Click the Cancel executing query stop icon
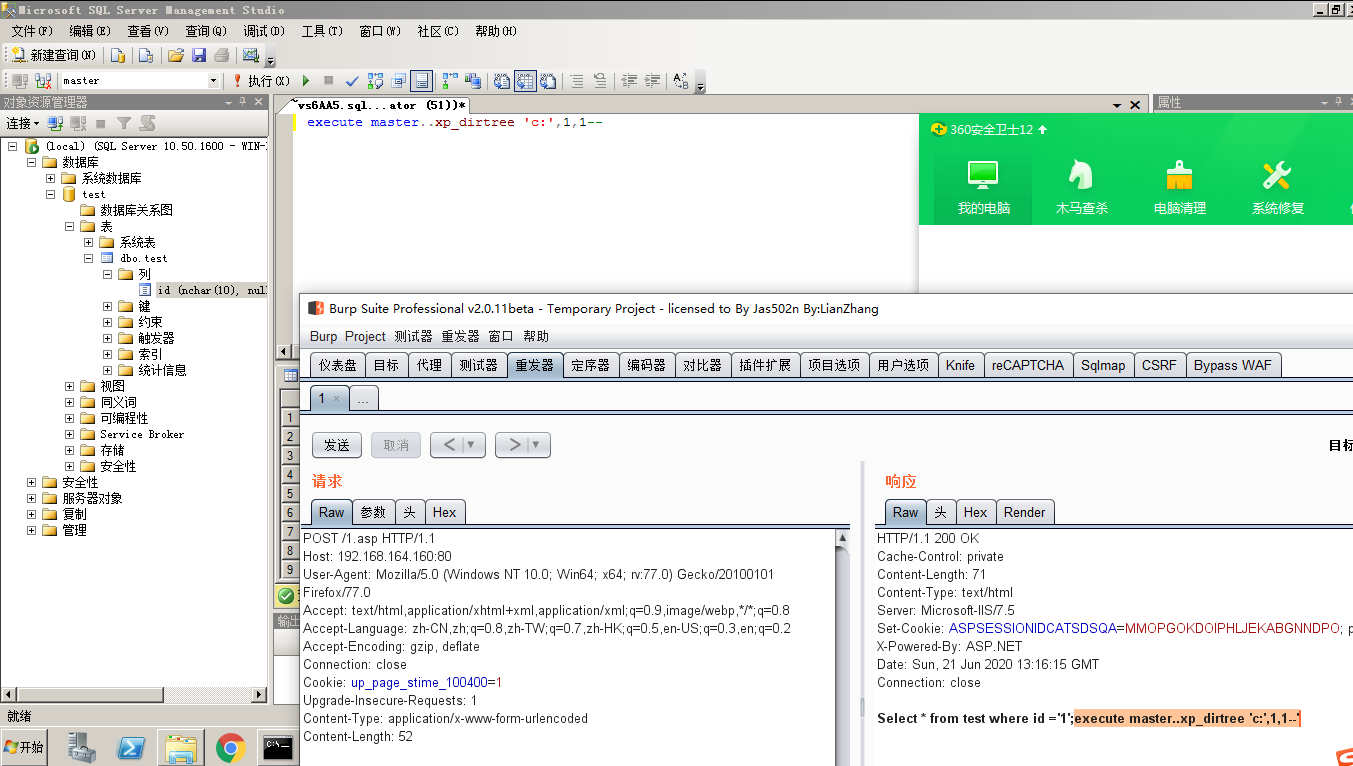Image resolution: width=1353 pixels, height=766 pixels. pyautogui.click(x=328, y=80)
